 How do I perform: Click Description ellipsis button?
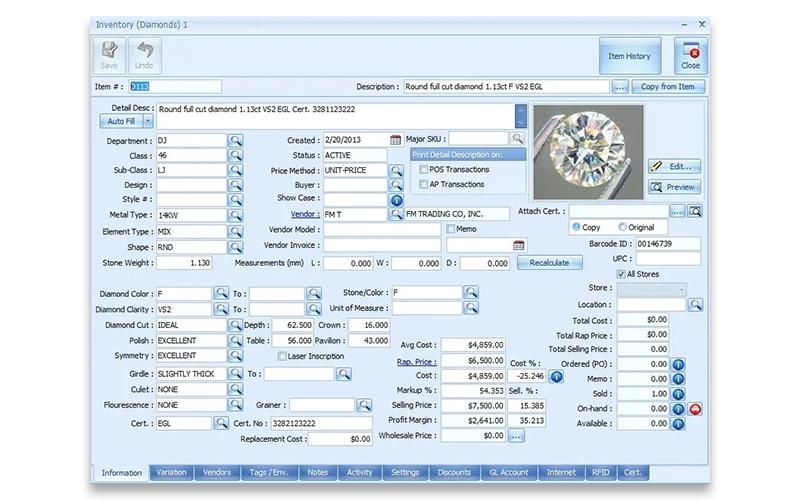[620, 87]
